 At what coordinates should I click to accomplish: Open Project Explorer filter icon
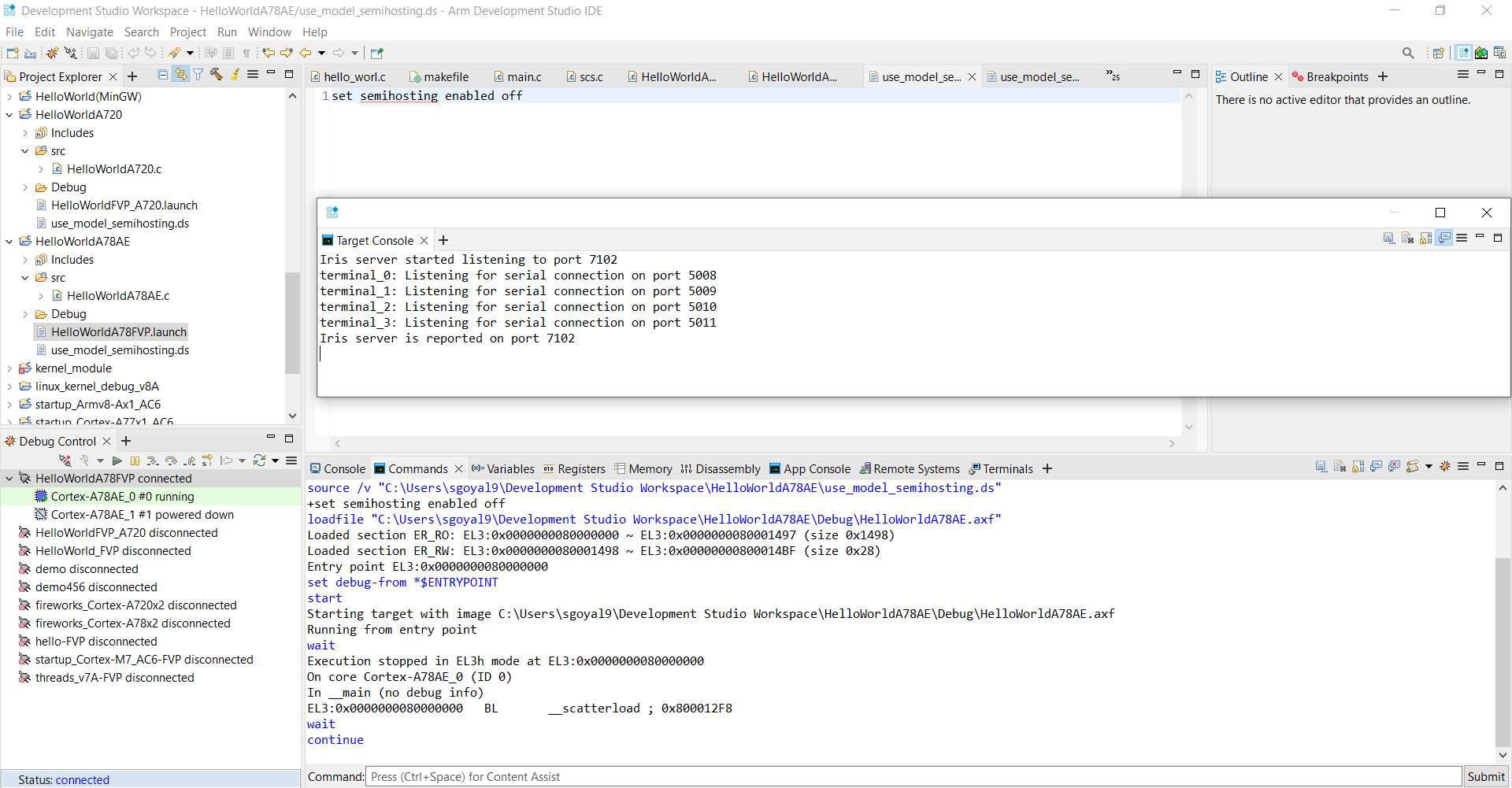tap(198, 75)
